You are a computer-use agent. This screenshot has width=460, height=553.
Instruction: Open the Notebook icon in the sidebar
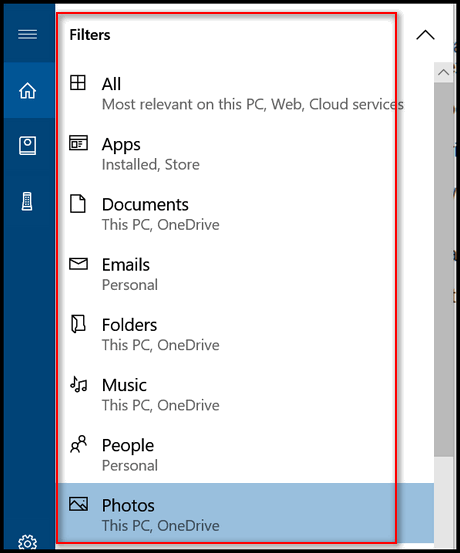(x=28, y=146)
